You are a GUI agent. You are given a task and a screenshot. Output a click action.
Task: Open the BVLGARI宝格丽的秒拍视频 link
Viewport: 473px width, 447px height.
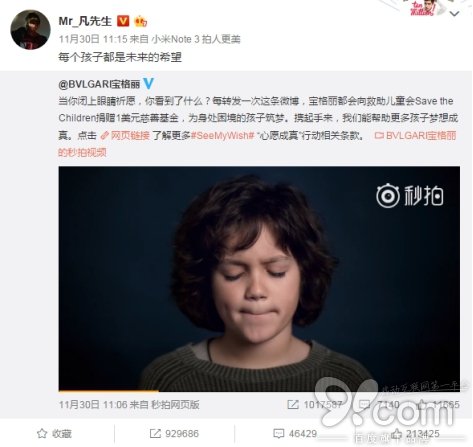[x=257, y=144]
